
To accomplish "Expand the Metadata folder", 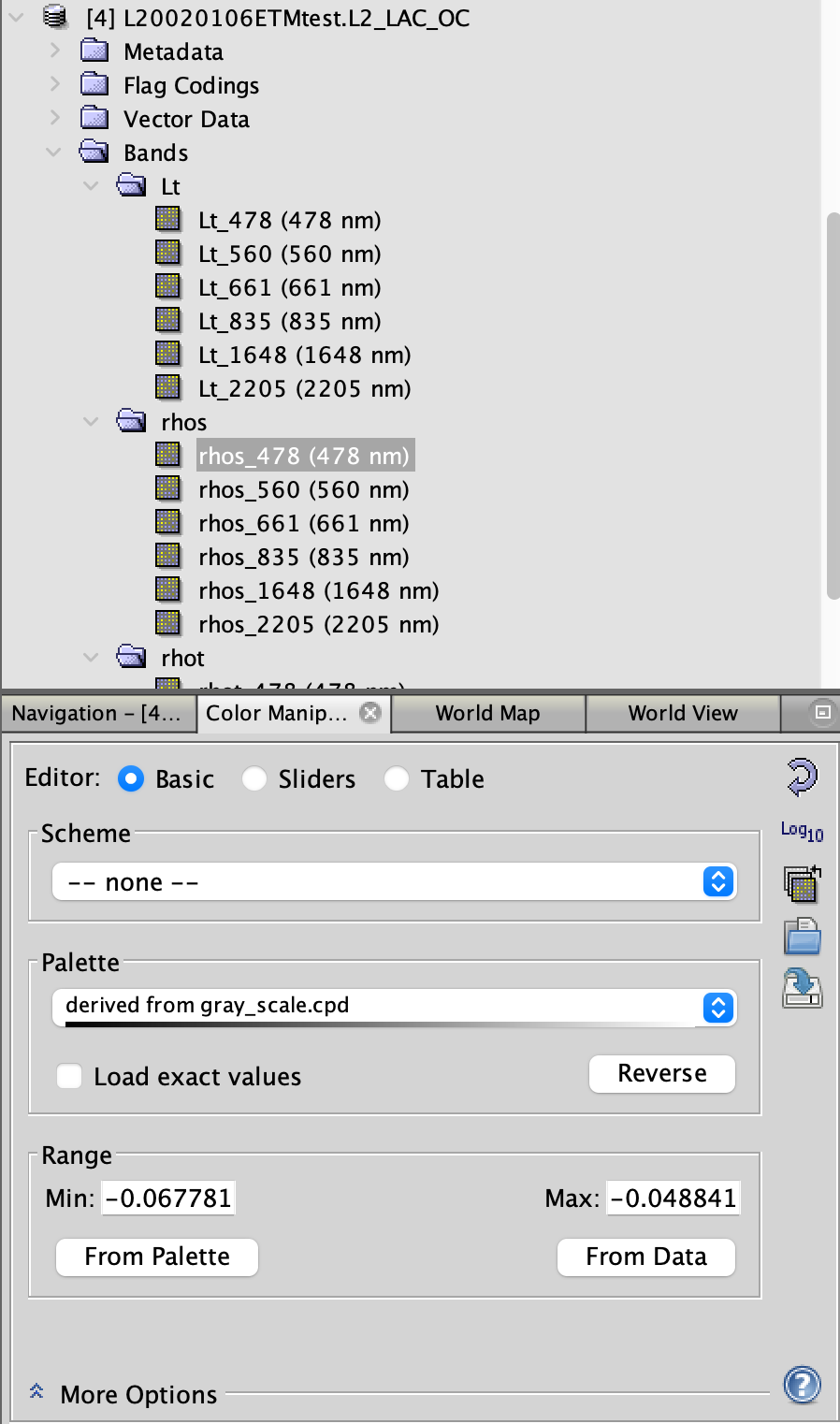I will [x=53, y=51].
